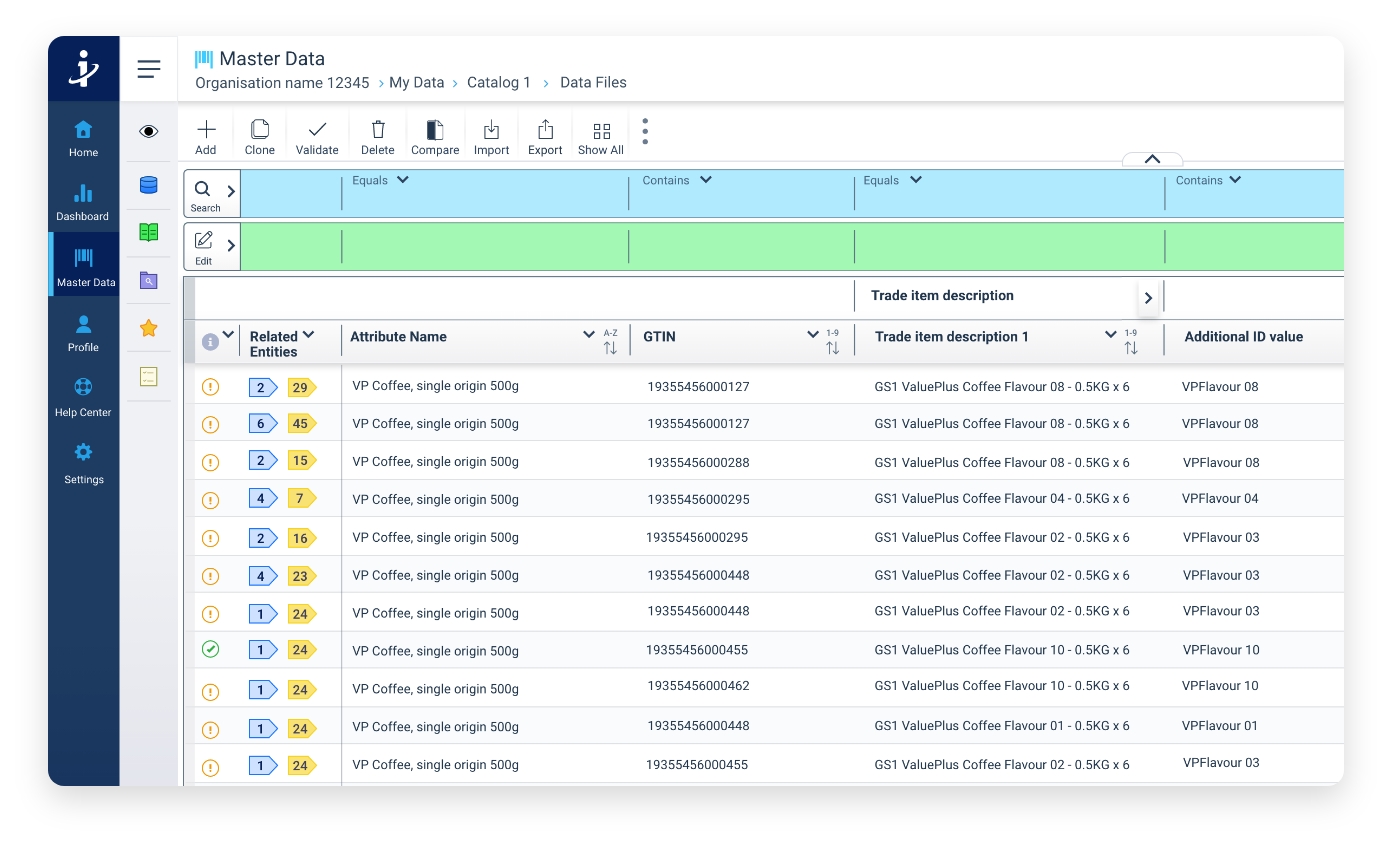Click the eye view icon
The width and height of the screenshot is (1392, 846).
149,131
